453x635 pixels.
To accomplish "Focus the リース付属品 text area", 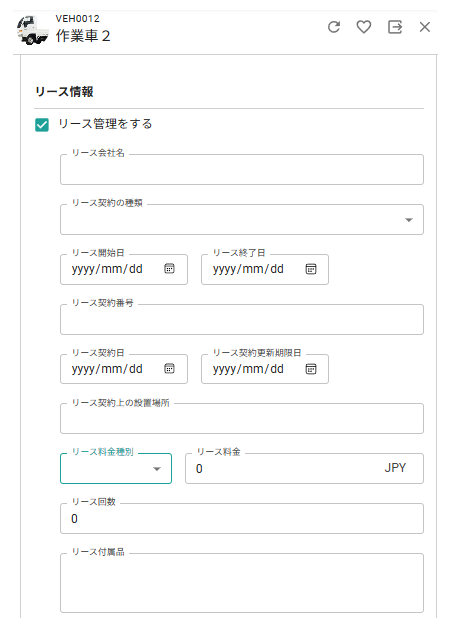I will tap(242, 583).
